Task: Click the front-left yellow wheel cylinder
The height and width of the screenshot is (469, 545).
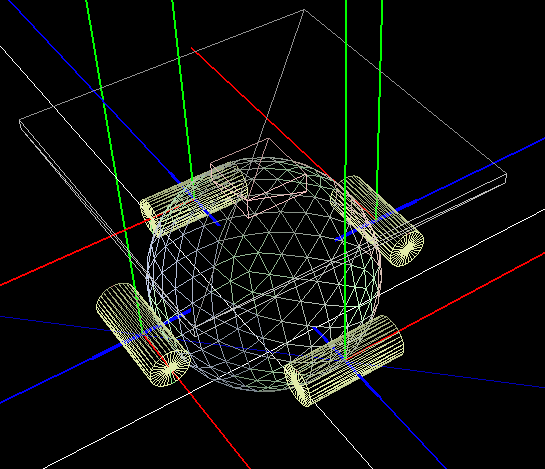Action: (x=143, y=334)
